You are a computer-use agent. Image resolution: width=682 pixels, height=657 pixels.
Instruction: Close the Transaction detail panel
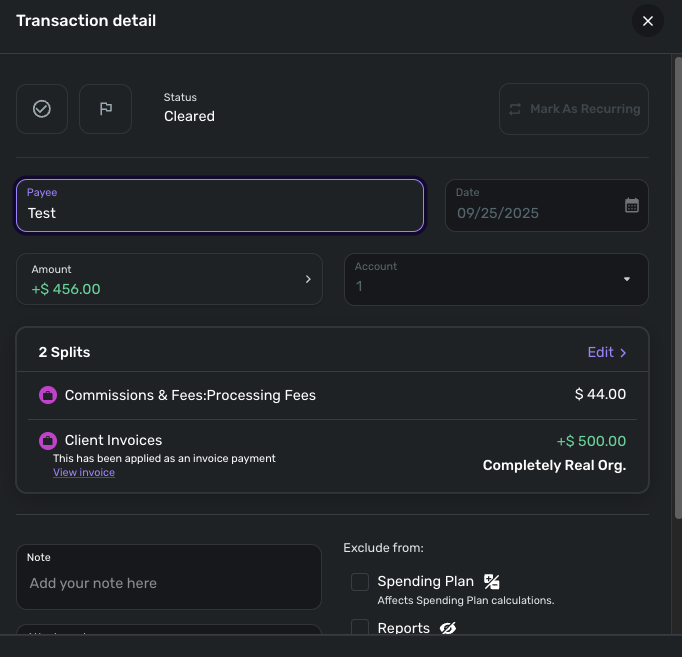[648, 21]
